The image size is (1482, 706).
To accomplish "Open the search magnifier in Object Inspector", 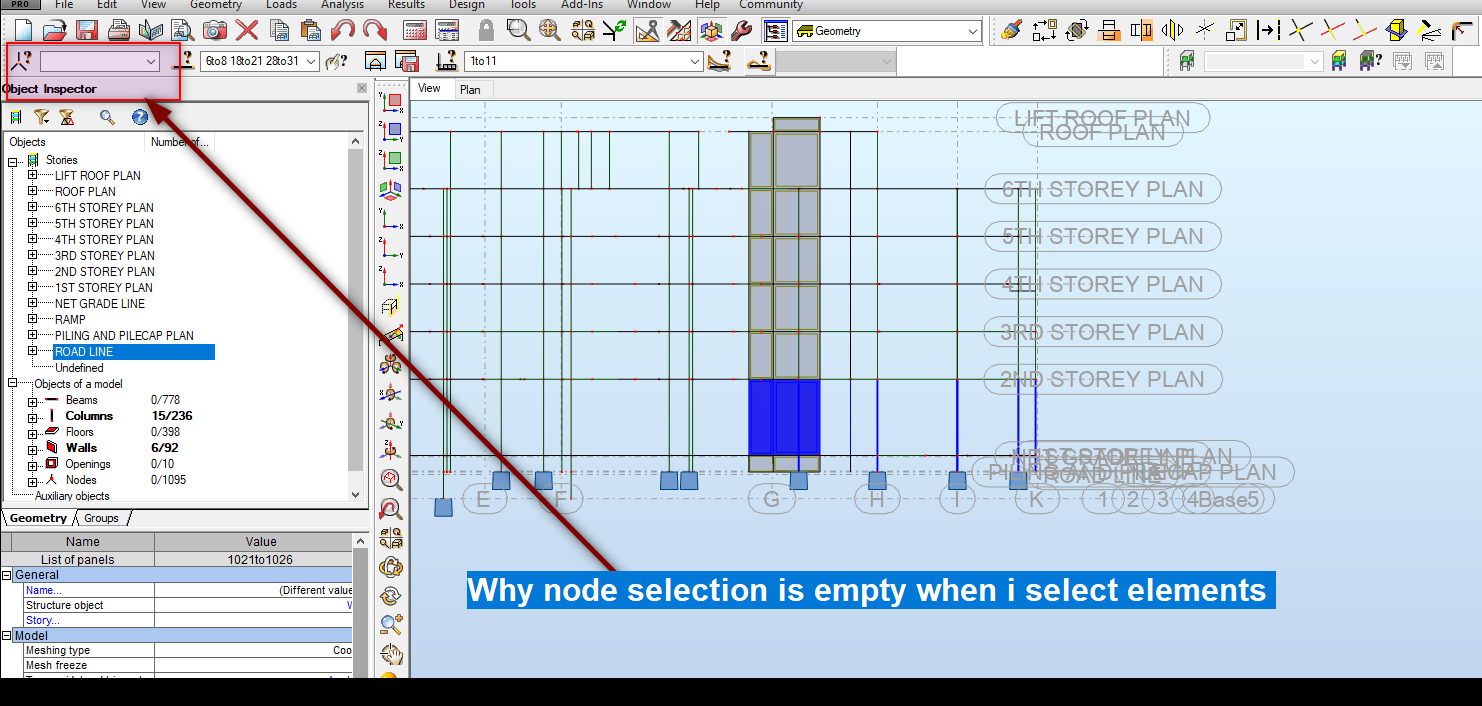I will (x=106, y=117).
